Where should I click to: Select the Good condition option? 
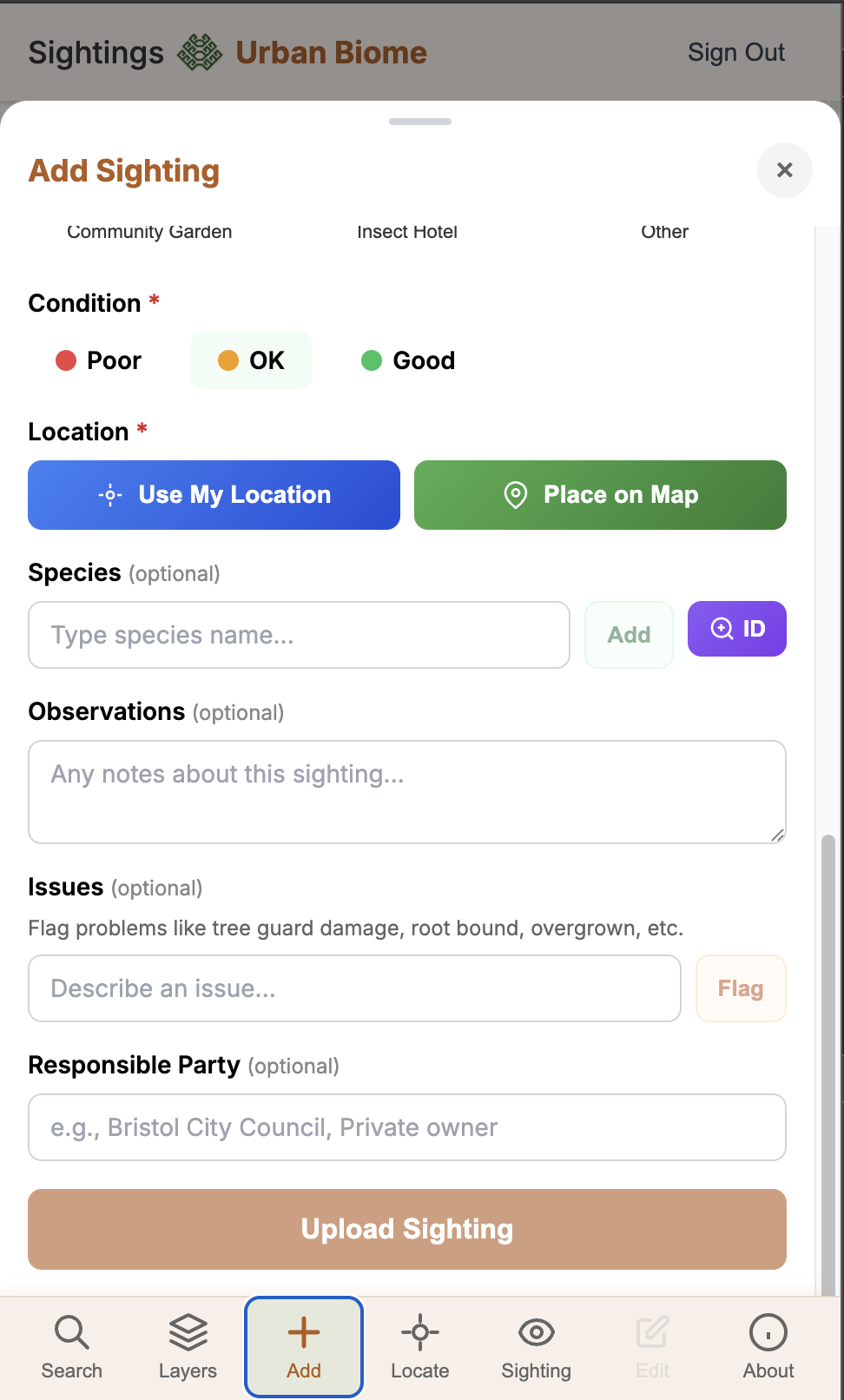[406, 360]
